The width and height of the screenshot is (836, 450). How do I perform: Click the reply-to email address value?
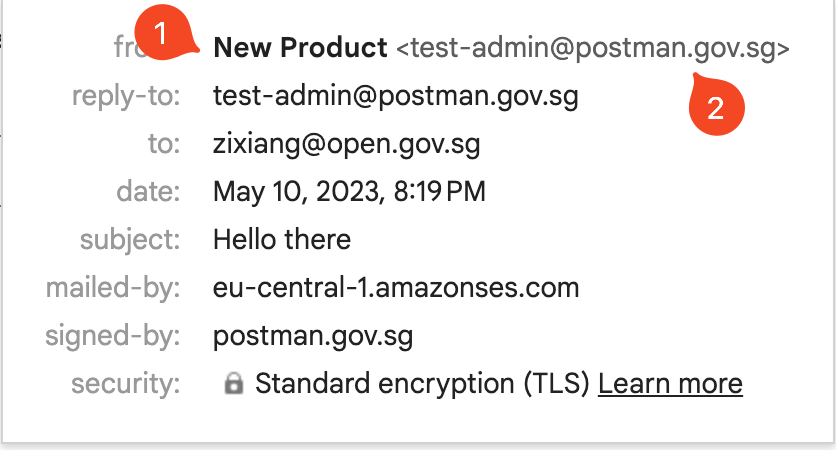tap(396, 97)
